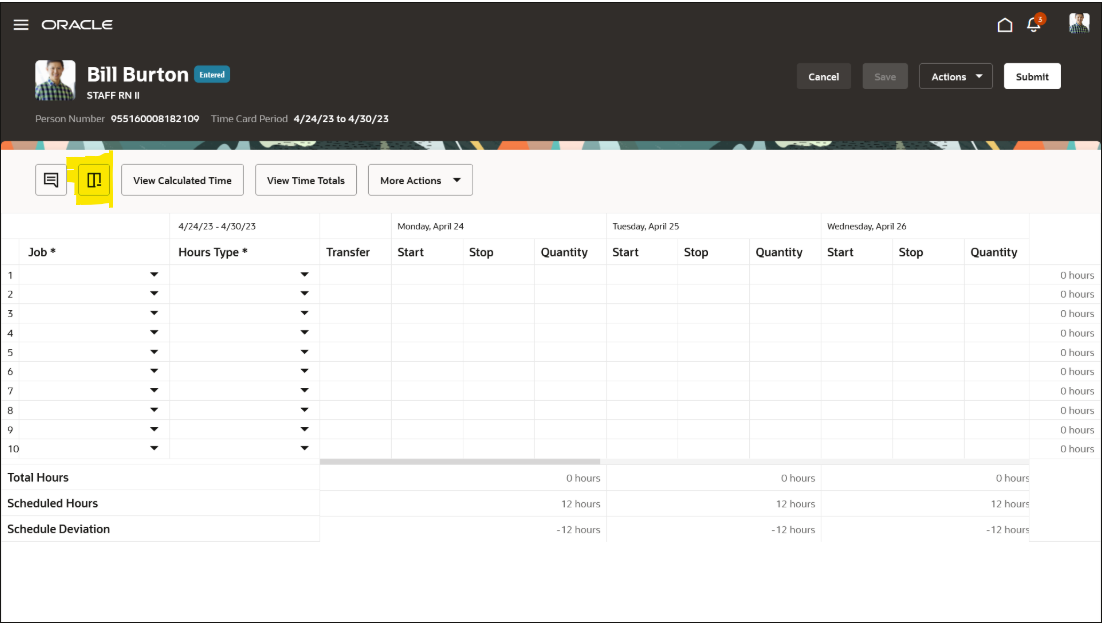This screenshot has height=624, width=1103.
Task: Open the More Actions dropdown
Action: pos(420,180)
